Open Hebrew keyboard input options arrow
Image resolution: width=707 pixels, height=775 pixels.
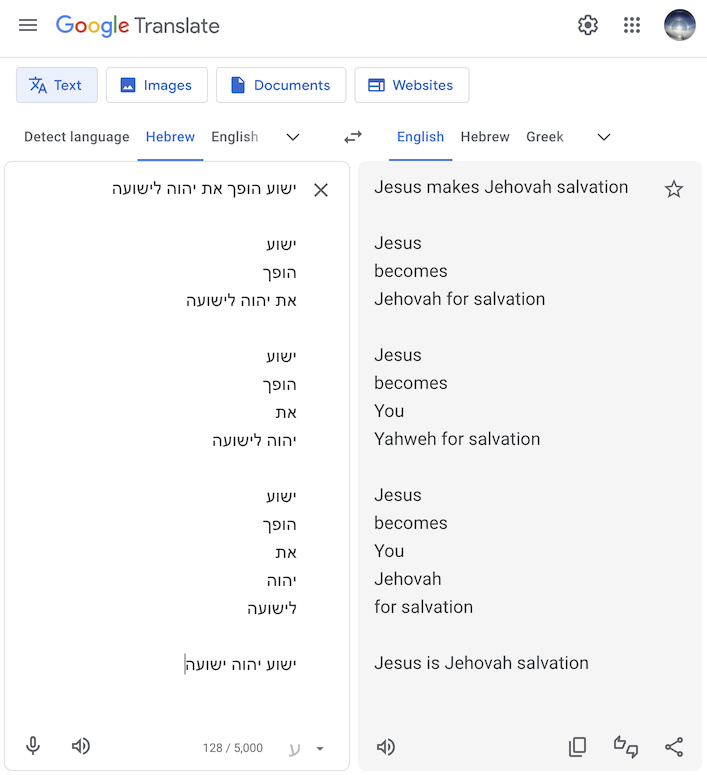320,748
